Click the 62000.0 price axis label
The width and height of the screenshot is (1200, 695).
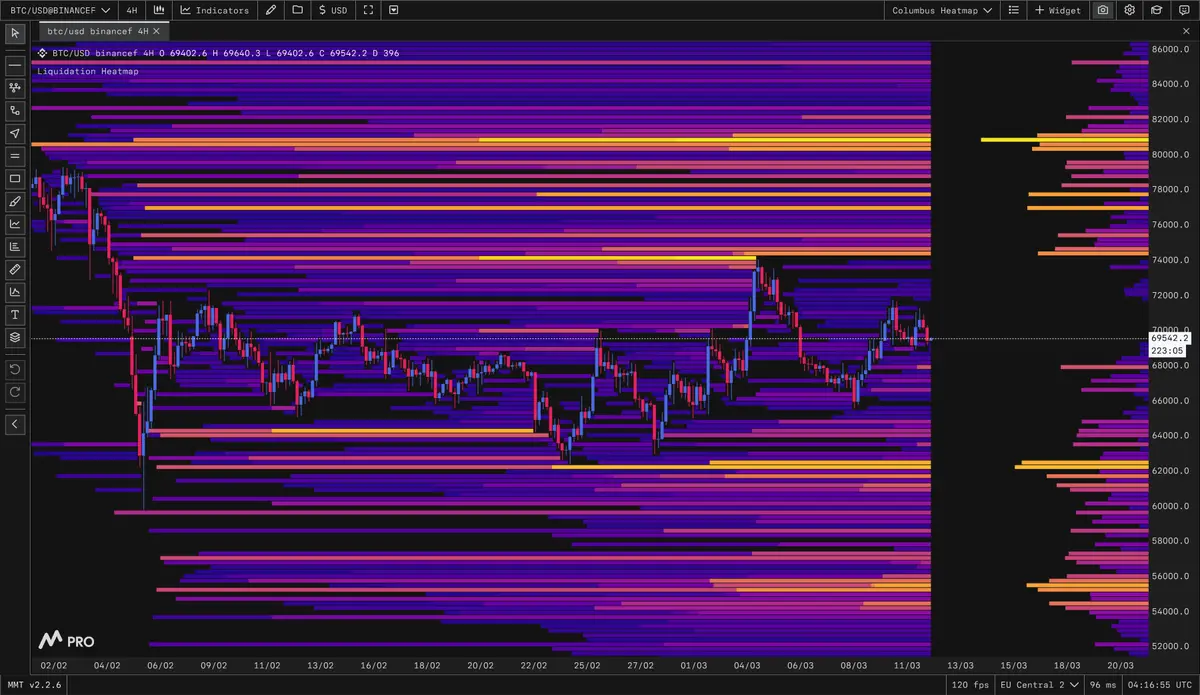pyautogui.click(x=1170, y=471)
